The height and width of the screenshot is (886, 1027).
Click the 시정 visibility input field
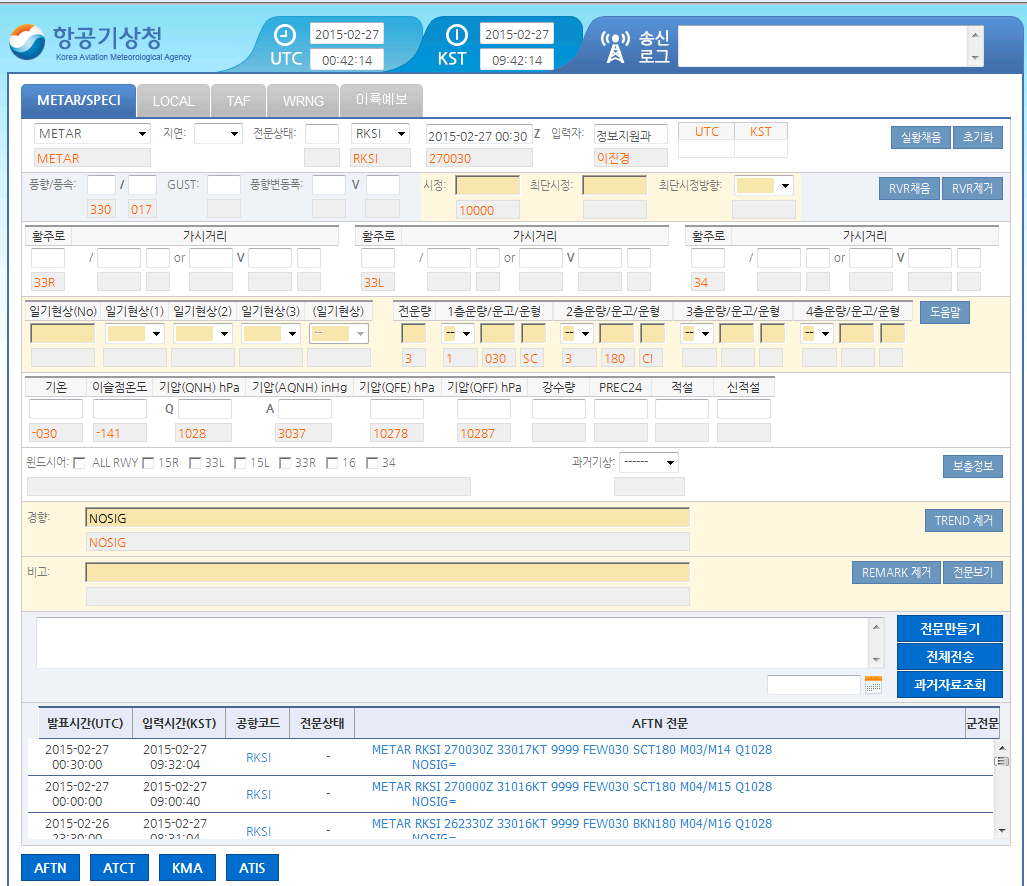click(488, 185)
